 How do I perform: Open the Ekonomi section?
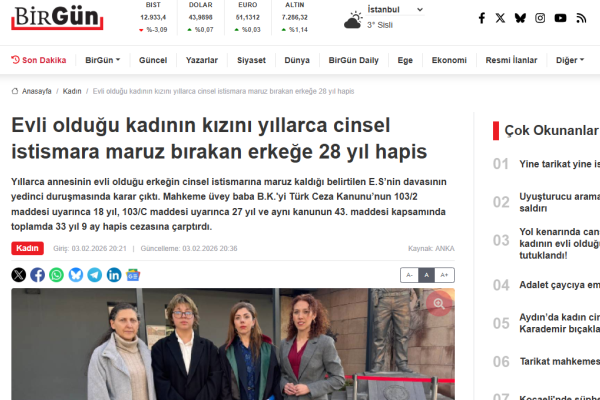click(449, 60)
